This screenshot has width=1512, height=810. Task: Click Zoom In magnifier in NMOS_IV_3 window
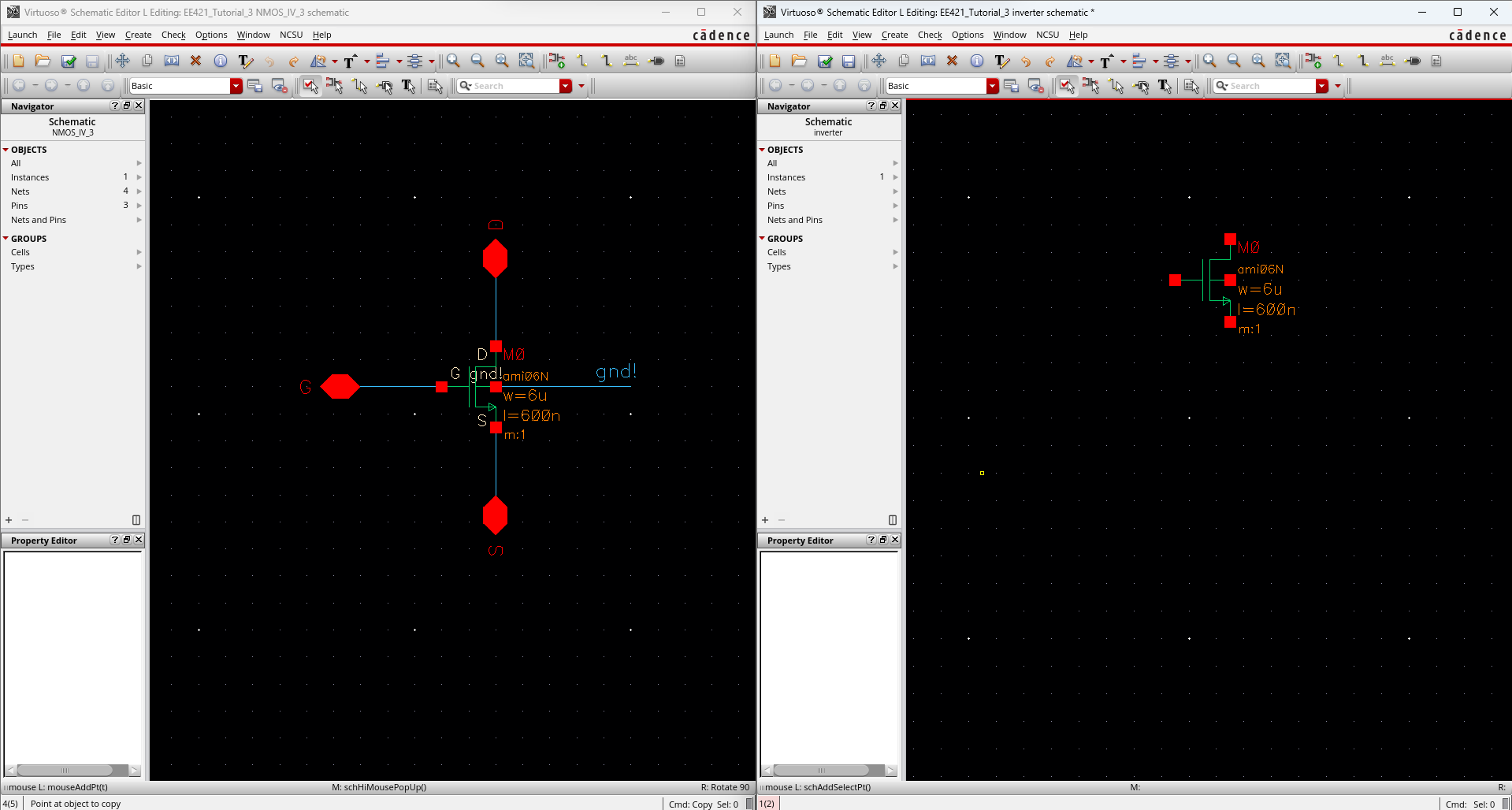click(x=453, y=61)
